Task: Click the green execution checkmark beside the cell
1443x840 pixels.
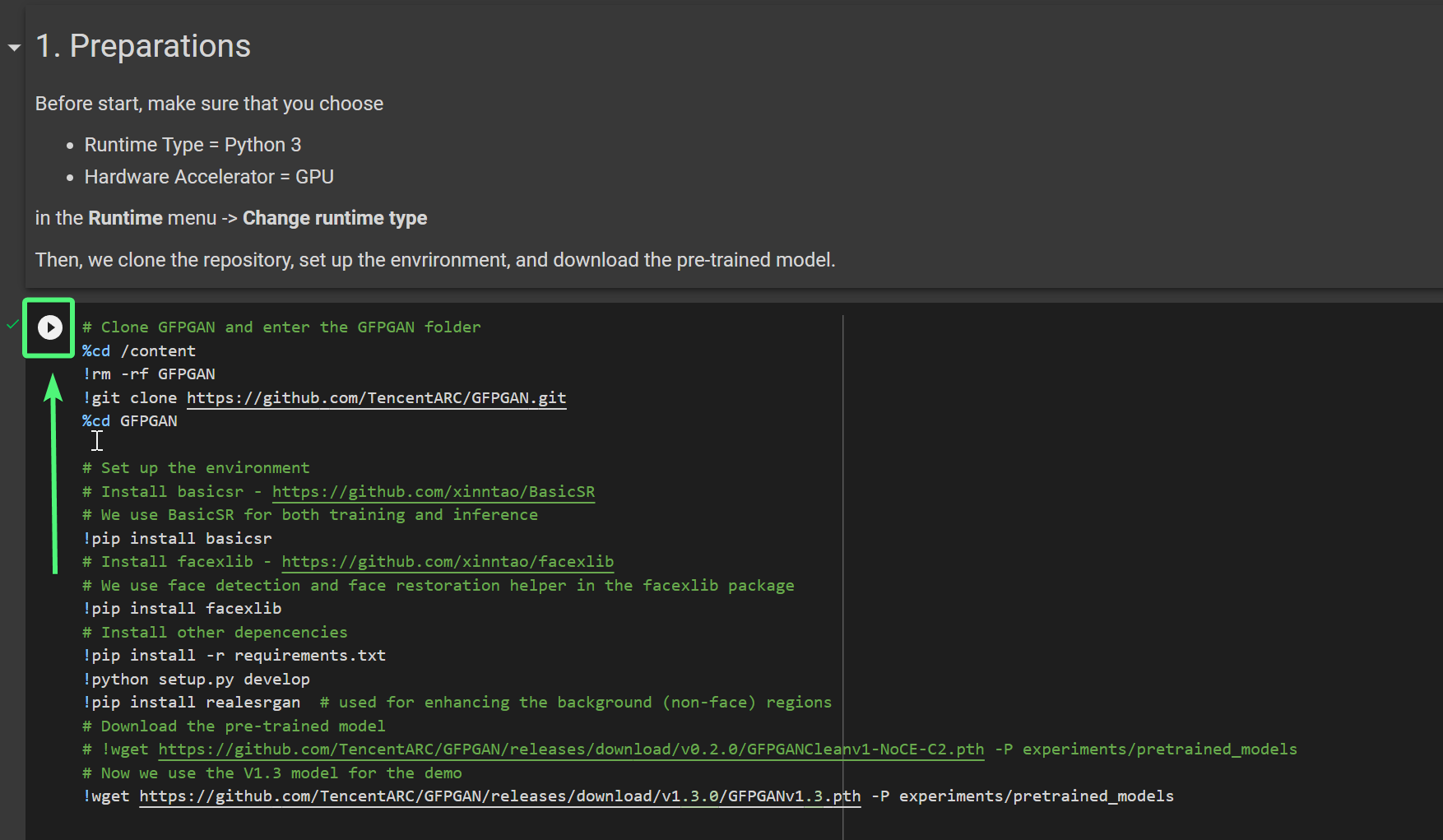Action: (12, 325)
